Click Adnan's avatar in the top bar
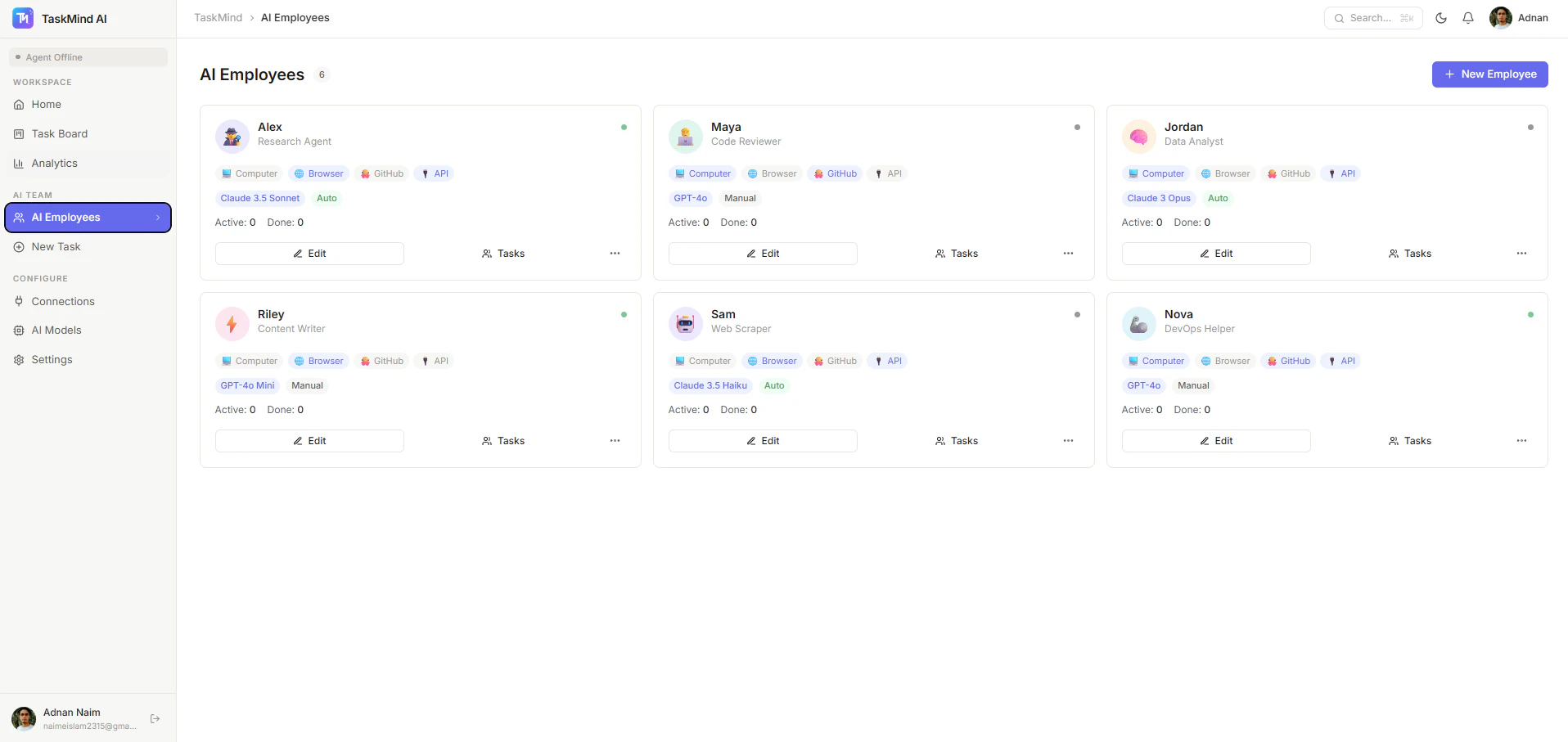1568x742 pixels. (x=1501, y=18)
